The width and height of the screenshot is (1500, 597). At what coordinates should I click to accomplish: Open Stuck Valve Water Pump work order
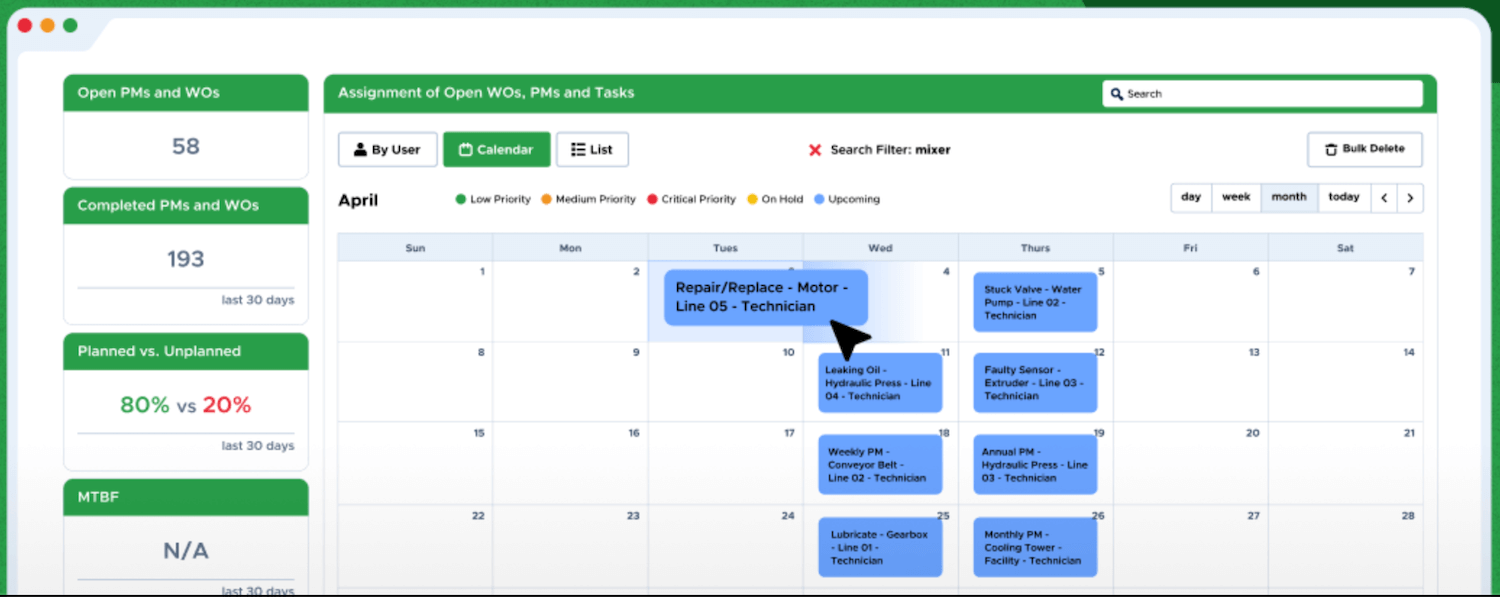[x=1035, y=302]
